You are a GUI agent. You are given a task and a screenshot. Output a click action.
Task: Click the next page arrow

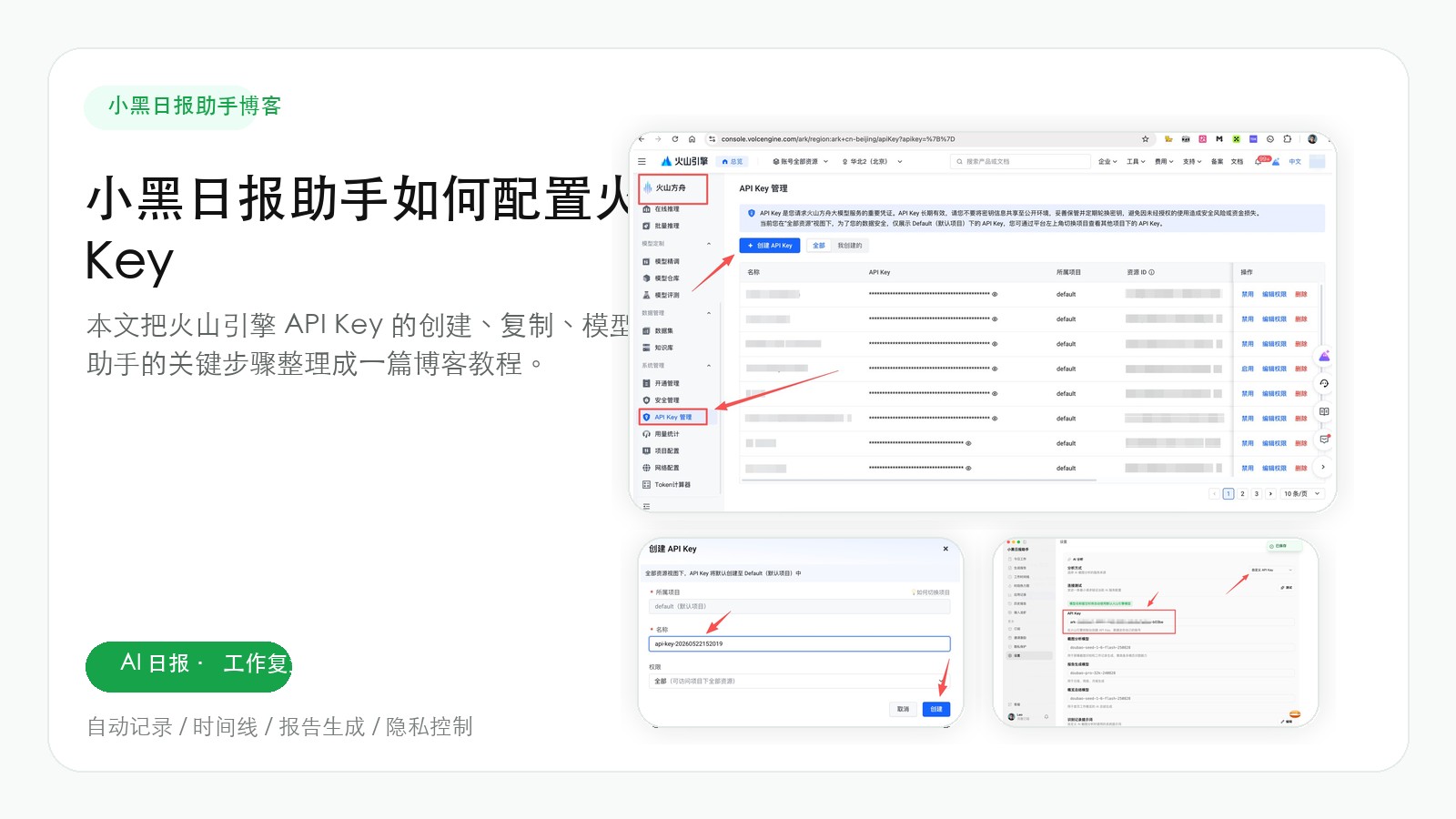pos(1270,494)
